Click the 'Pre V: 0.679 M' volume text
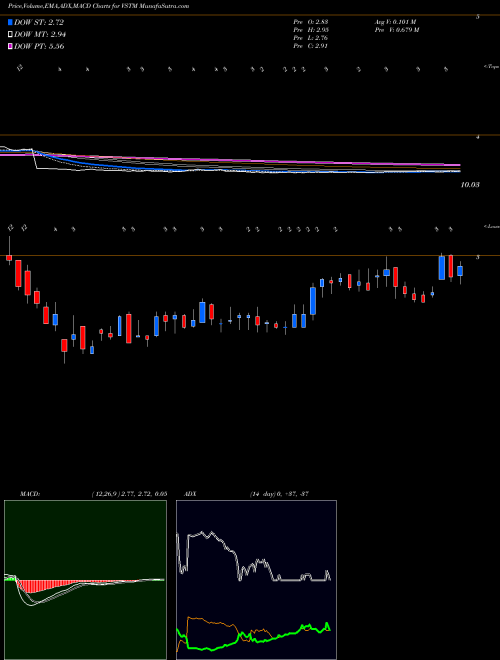 [x=396, y=30]
